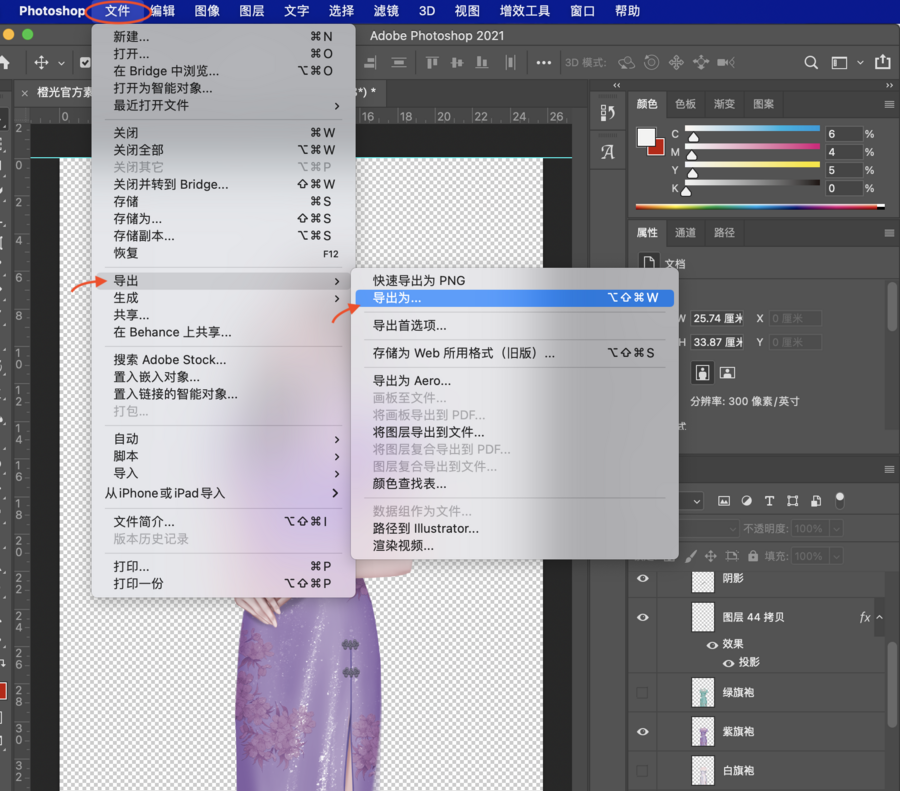Toggle visibility of 投影 effect
Screen dimensions: 900x791
(x=728, y=663)
